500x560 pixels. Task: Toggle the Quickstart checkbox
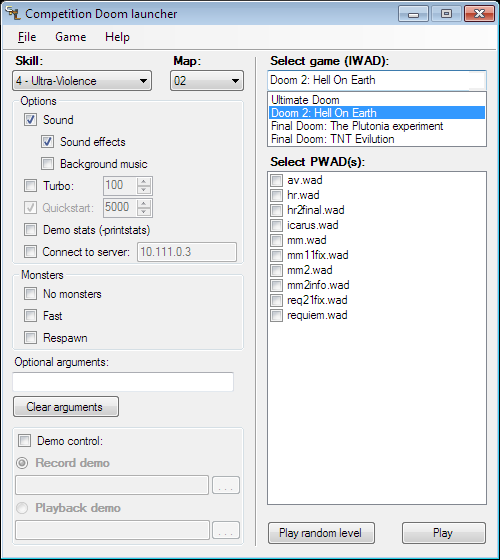point(30,208)
